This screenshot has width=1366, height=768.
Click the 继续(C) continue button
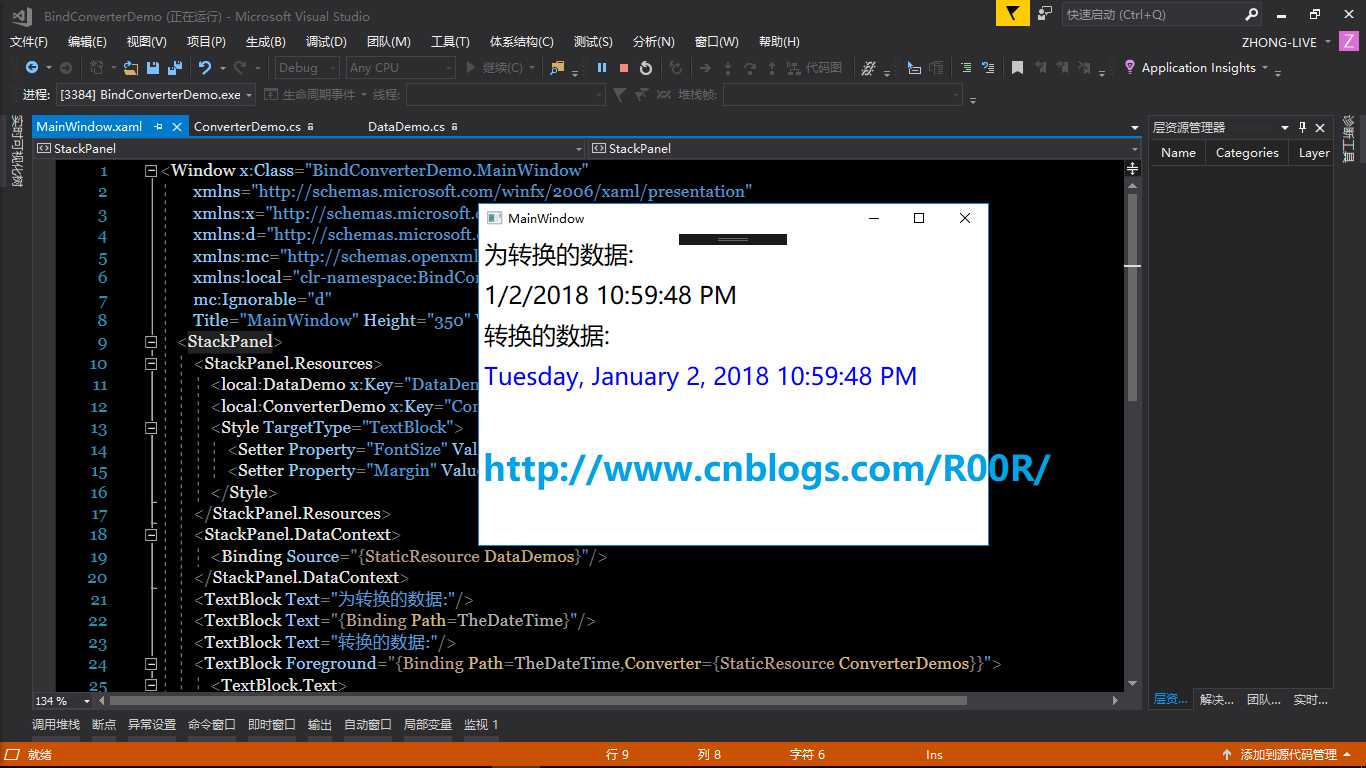493,68
